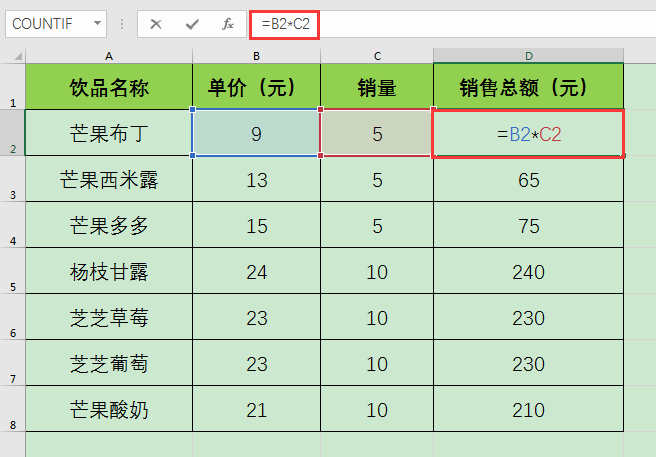The image size is (656, 457).
Task: Select column D header
Action: [529, 56]
